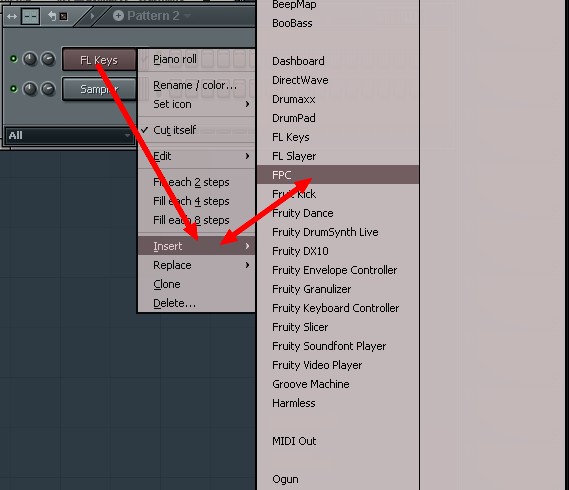The image size is (569, 490).
Task: Select Fill each 8 steps
Action: (196, 220)
